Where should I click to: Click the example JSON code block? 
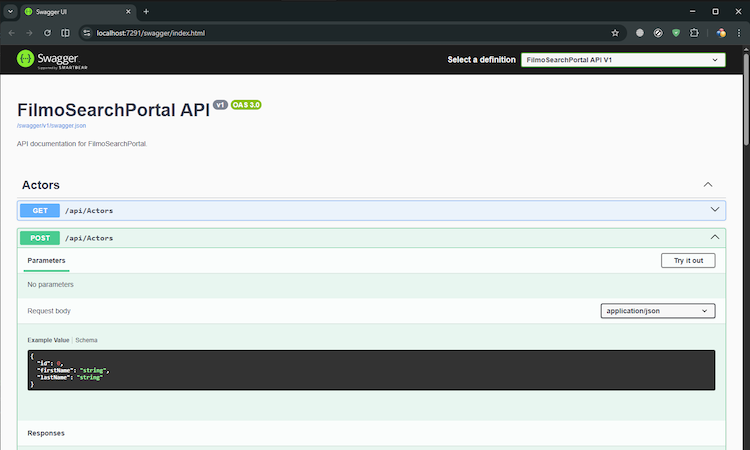[371, 370]
